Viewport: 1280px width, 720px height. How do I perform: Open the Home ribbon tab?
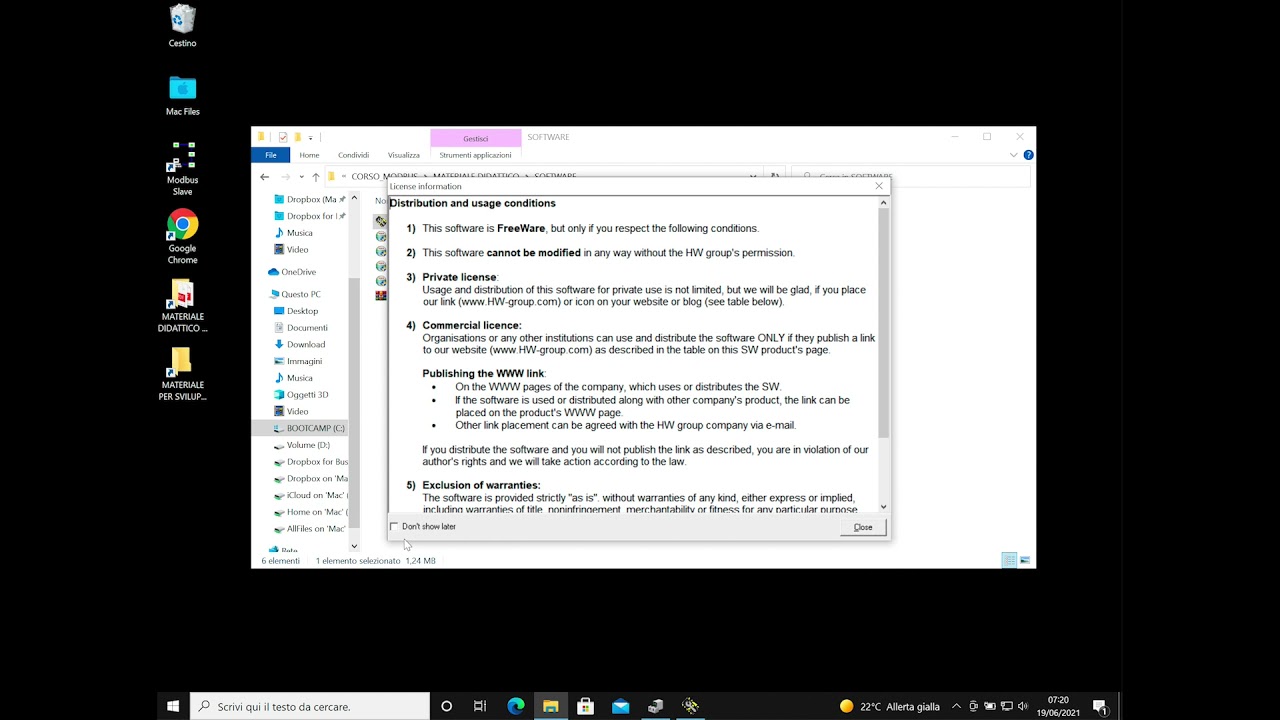(x=309, y=155)
